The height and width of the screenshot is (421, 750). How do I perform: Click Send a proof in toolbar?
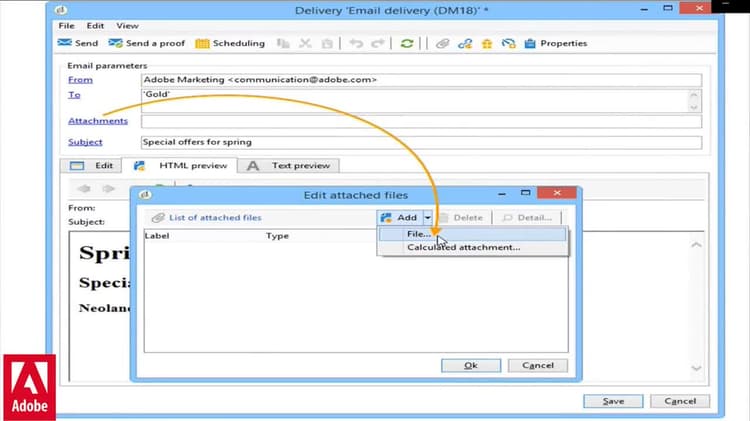[x=146, y=43]
